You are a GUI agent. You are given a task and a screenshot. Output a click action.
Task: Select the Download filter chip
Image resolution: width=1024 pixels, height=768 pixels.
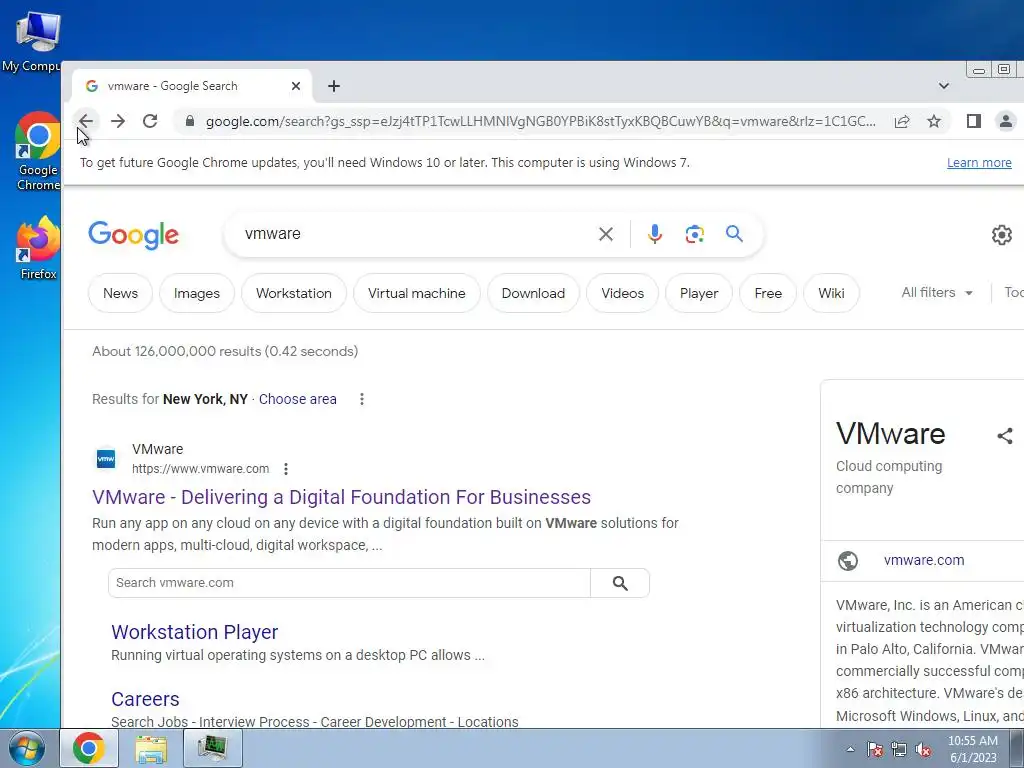point(533,293)
